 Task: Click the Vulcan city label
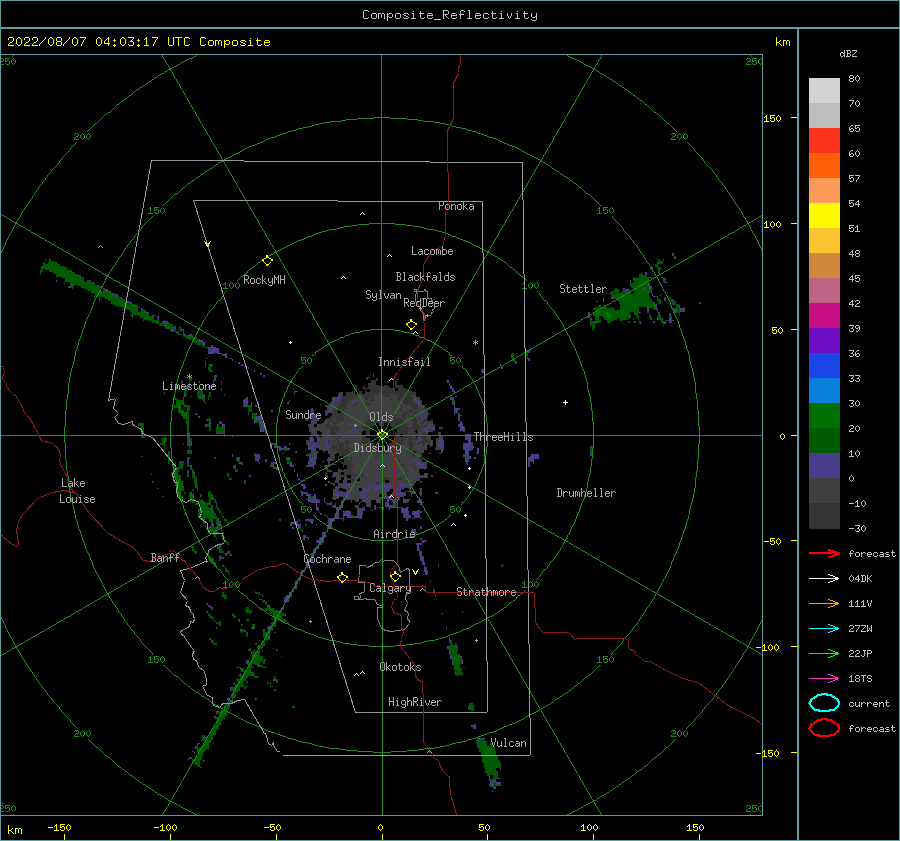point(509,743)
